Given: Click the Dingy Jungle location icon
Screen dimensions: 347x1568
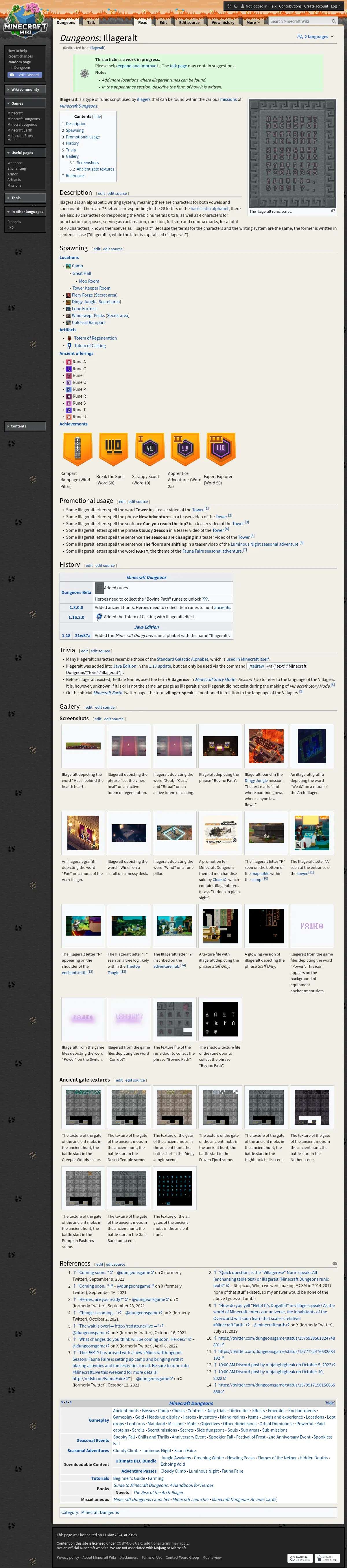Looking at the screenshot, I should click(69, 302).
